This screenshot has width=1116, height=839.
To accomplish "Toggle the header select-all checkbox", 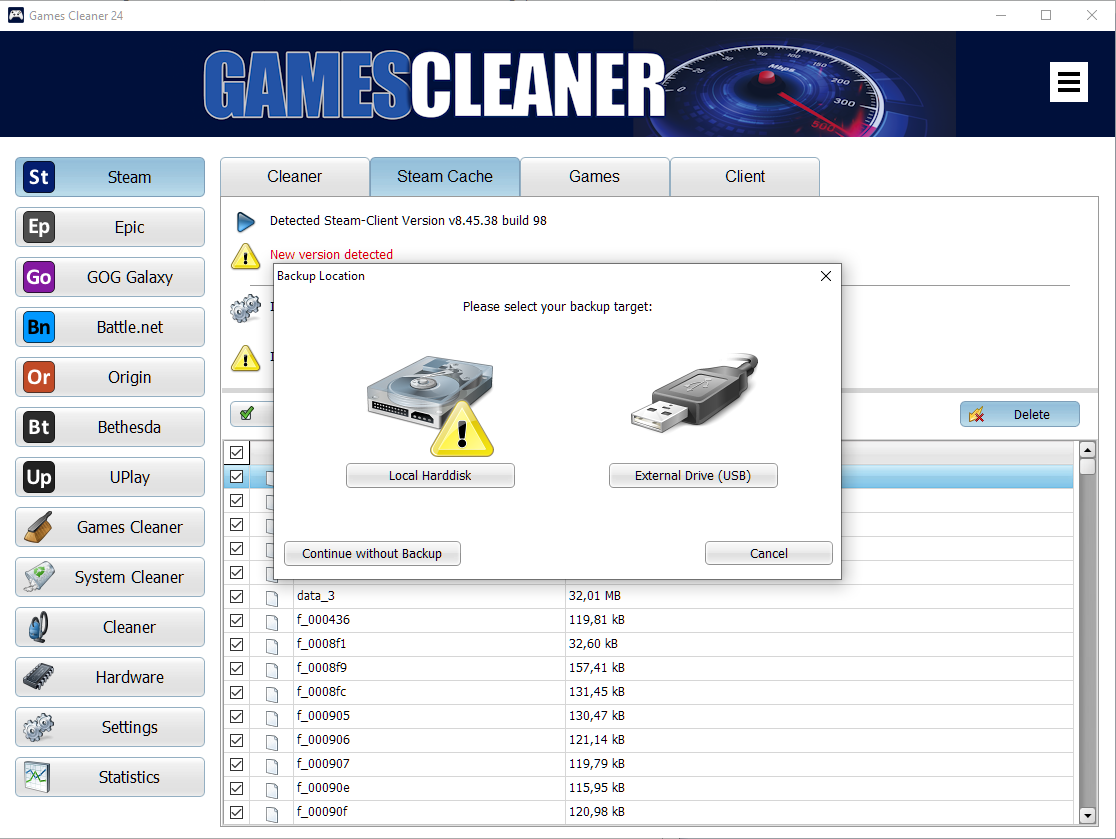I will (237, 452).
